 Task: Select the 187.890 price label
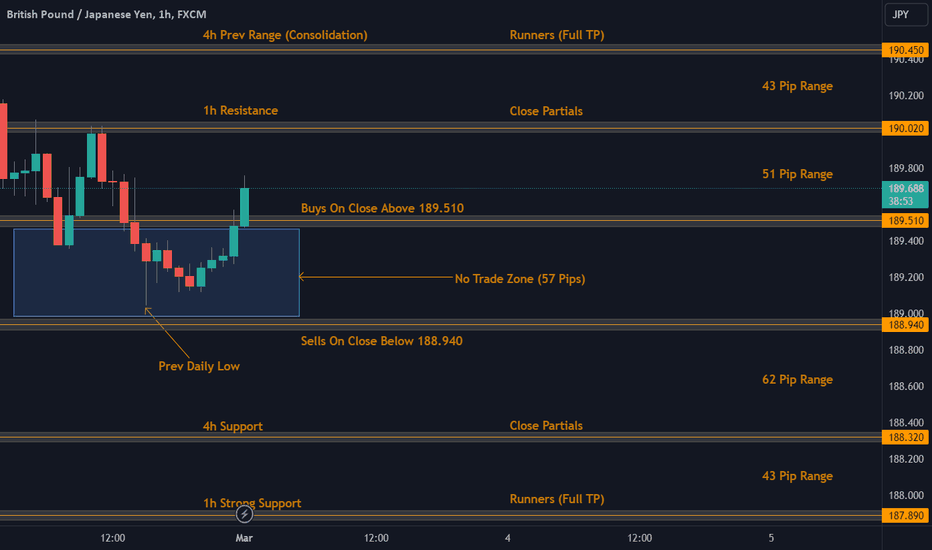pyautogui.click(x=905, y=516)
